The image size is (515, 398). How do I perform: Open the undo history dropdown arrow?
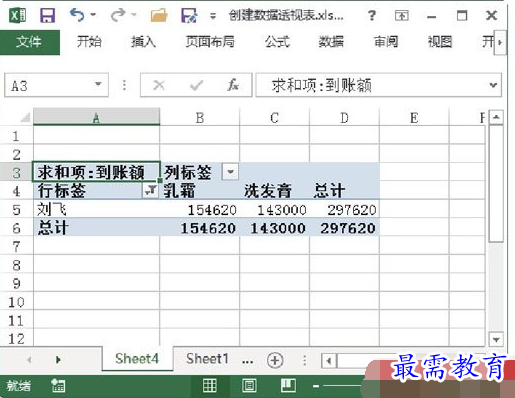click(x=93, y=15)
